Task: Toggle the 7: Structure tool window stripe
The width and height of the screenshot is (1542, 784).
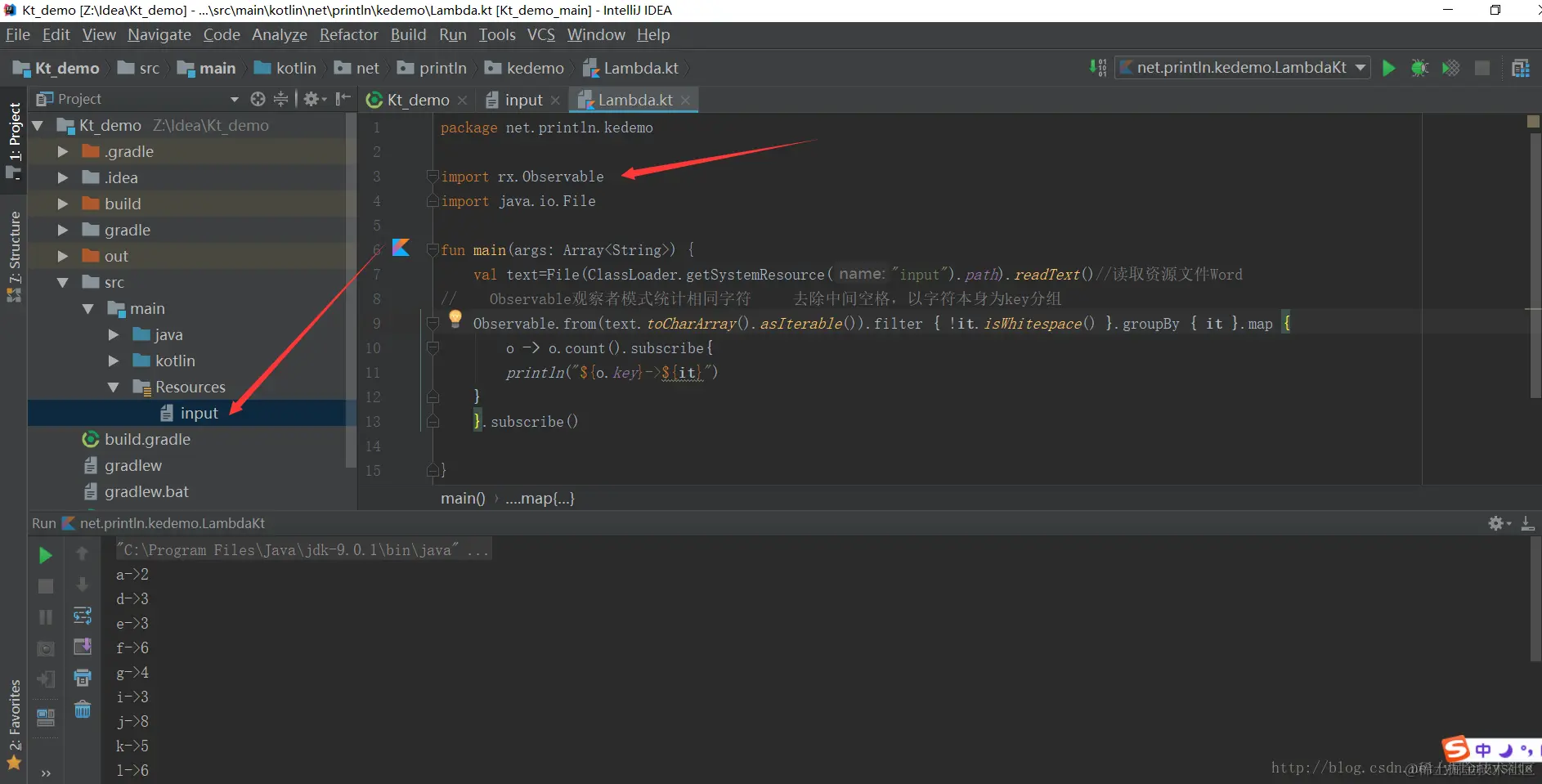Action: [14, 256]
